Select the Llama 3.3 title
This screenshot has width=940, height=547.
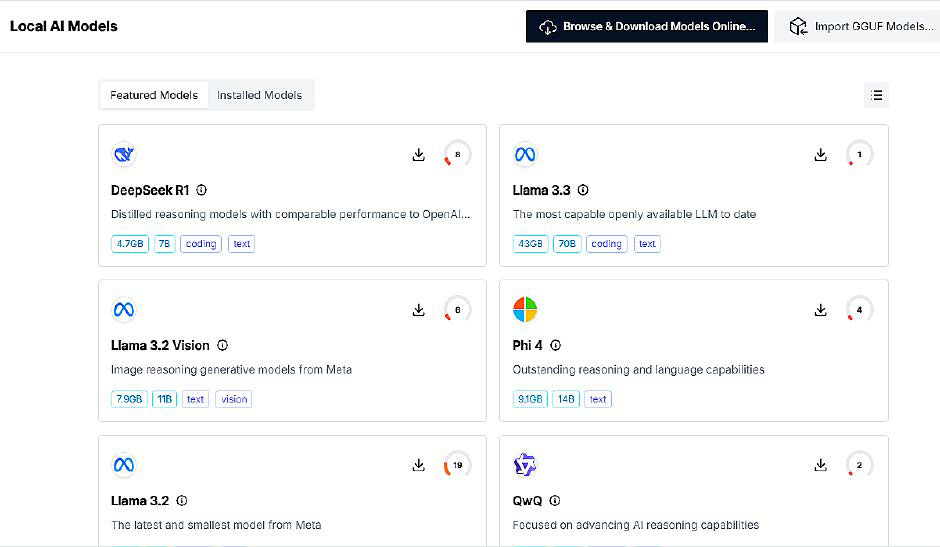click(x=541, y=190)
